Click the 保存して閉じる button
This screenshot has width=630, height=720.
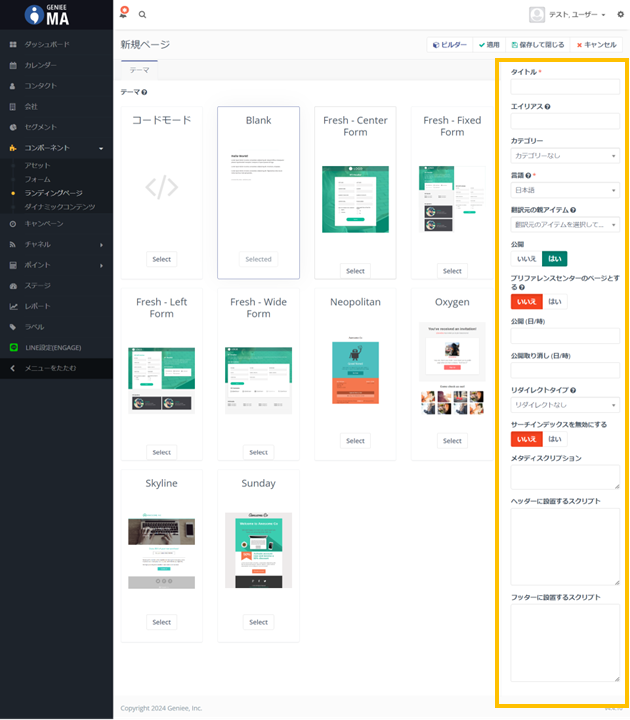[x=538, y=45]
